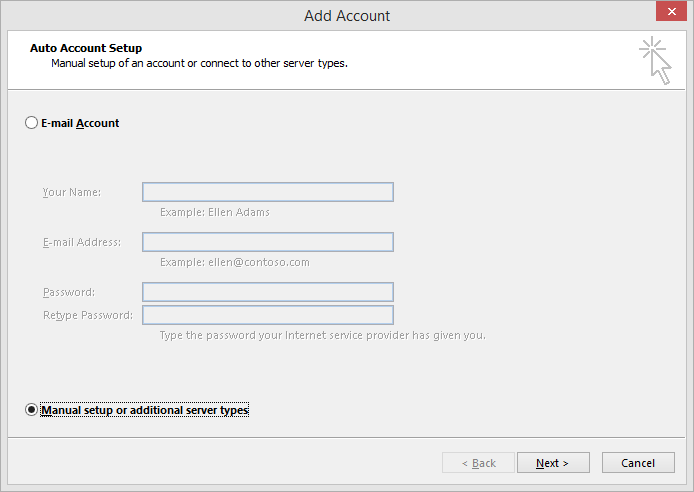This screenshot has width=694, height=492.
Task: Click the ellen@contoso.com example text
Action: tap(259, 262)
